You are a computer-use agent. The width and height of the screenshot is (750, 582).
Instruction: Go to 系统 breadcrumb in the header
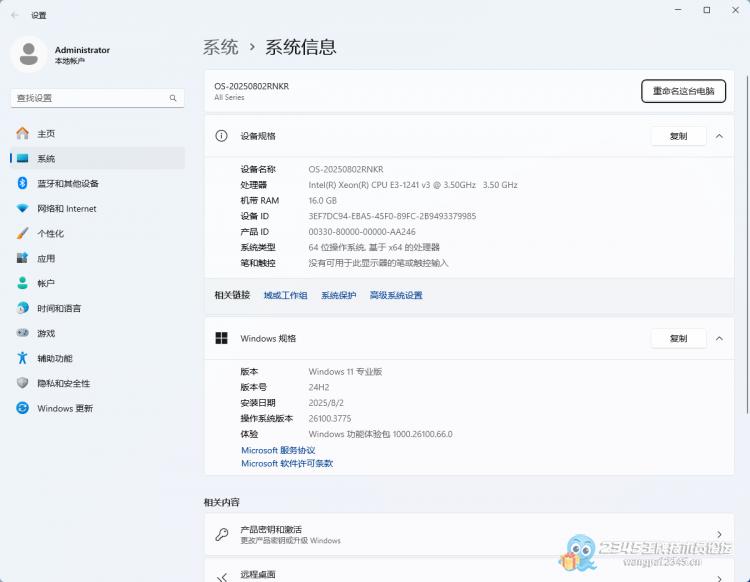(x=221, y=47)
